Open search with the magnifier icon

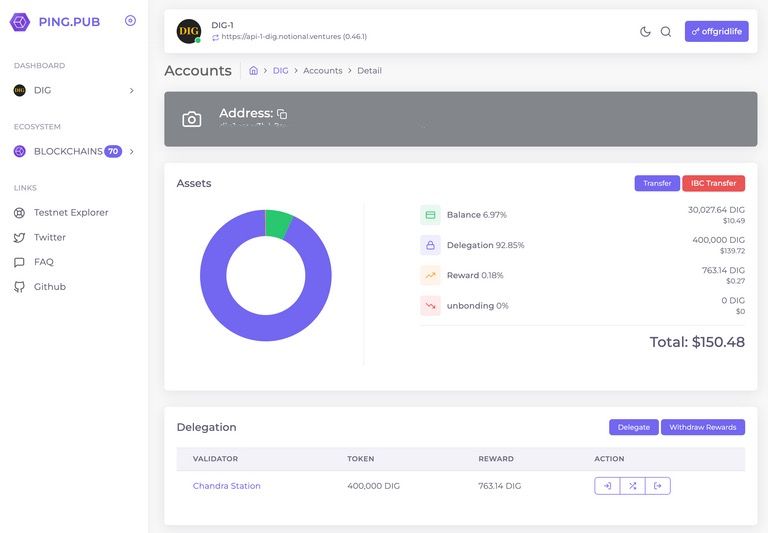(666, 32)
